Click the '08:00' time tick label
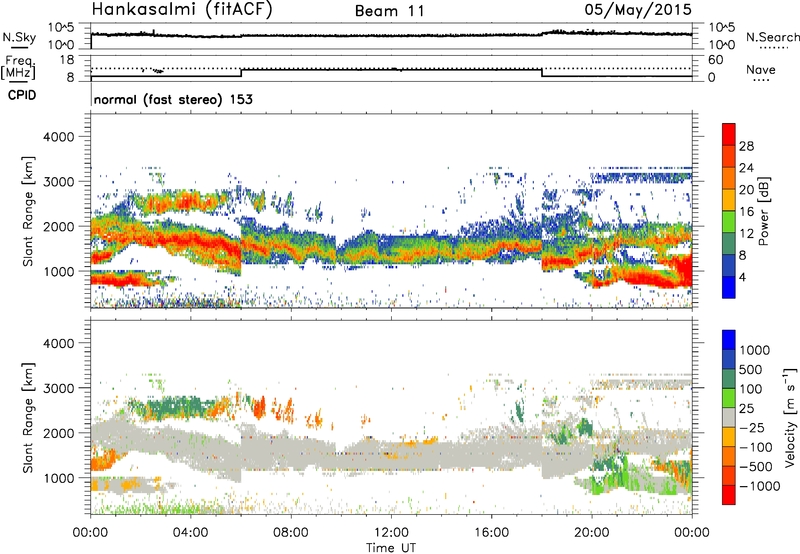This screenshot has height=554, width=800. (291, 533)
